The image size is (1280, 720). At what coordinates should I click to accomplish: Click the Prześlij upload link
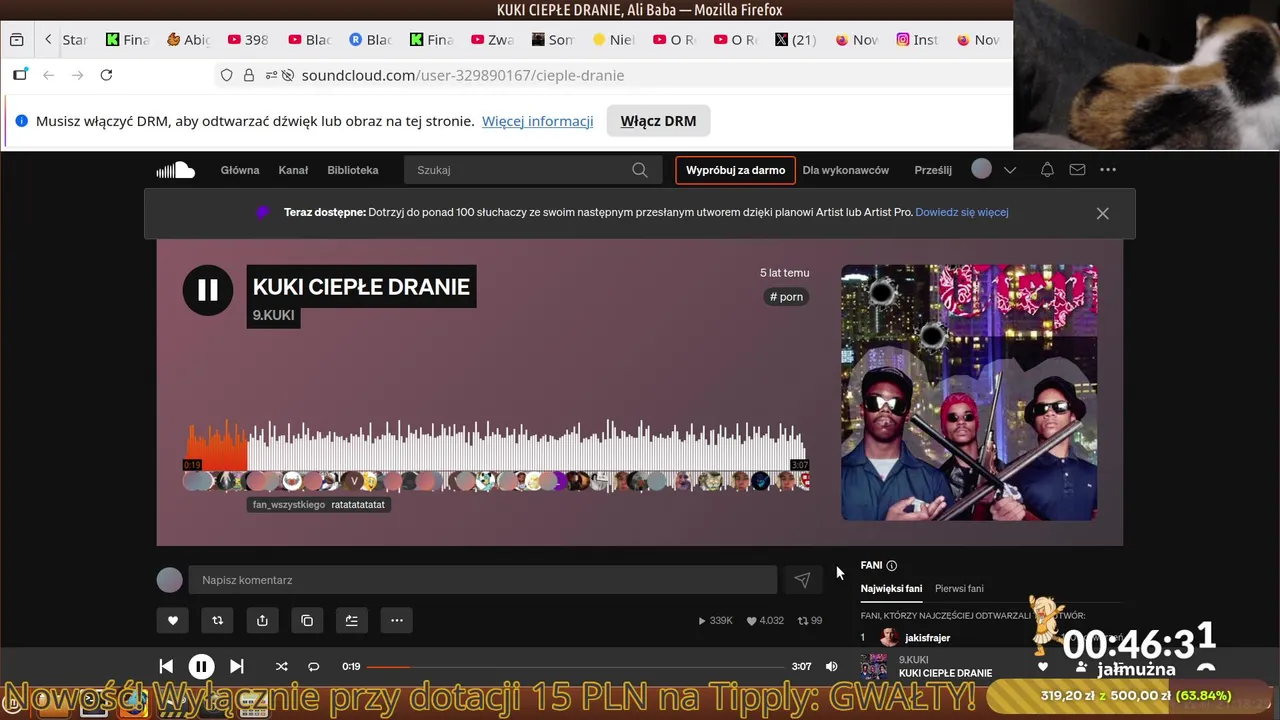pyautogui.click(x=933, y=170)
